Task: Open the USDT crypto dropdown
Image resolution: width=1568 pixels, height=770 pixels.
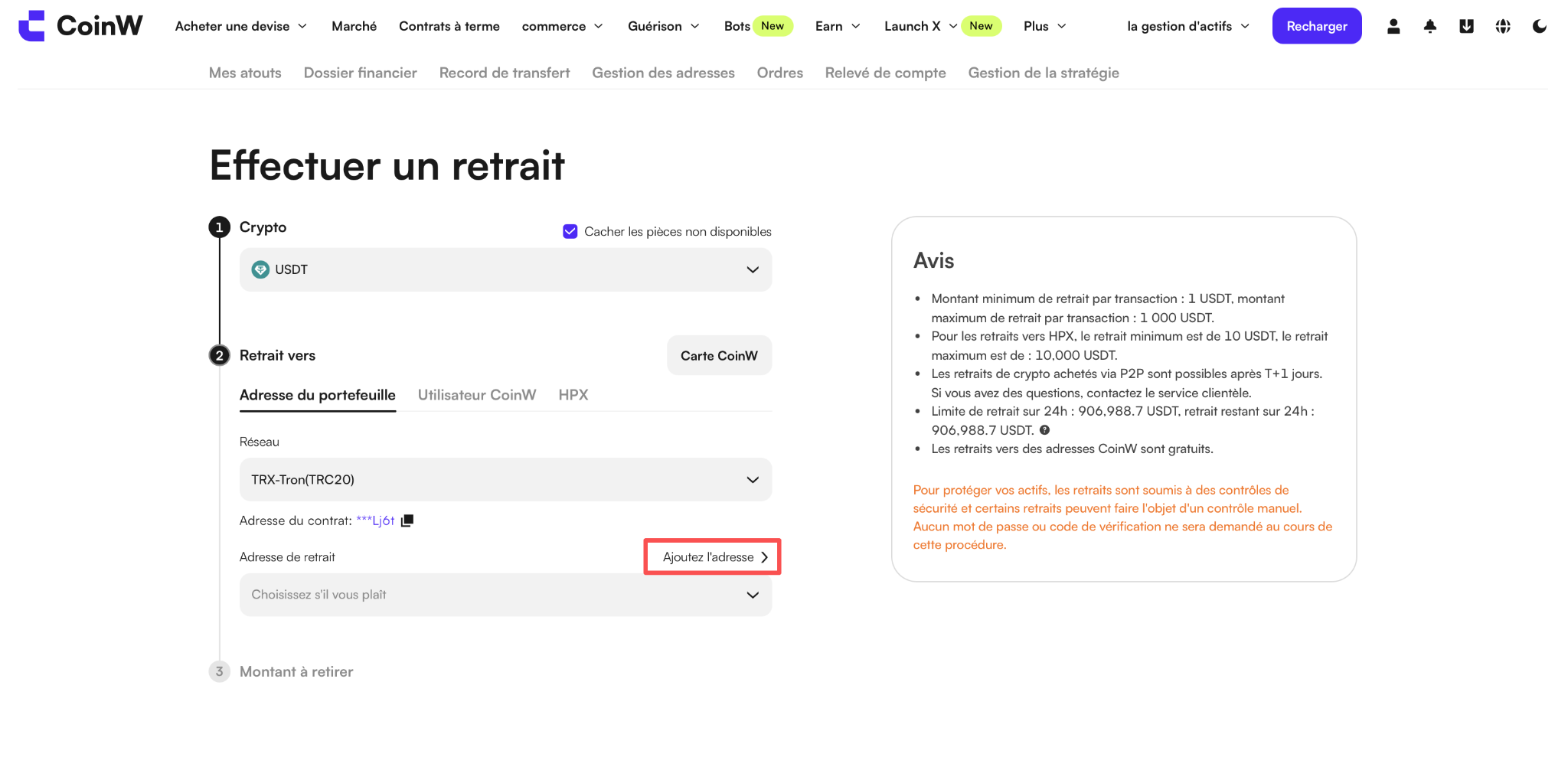Action: point(505,269)
